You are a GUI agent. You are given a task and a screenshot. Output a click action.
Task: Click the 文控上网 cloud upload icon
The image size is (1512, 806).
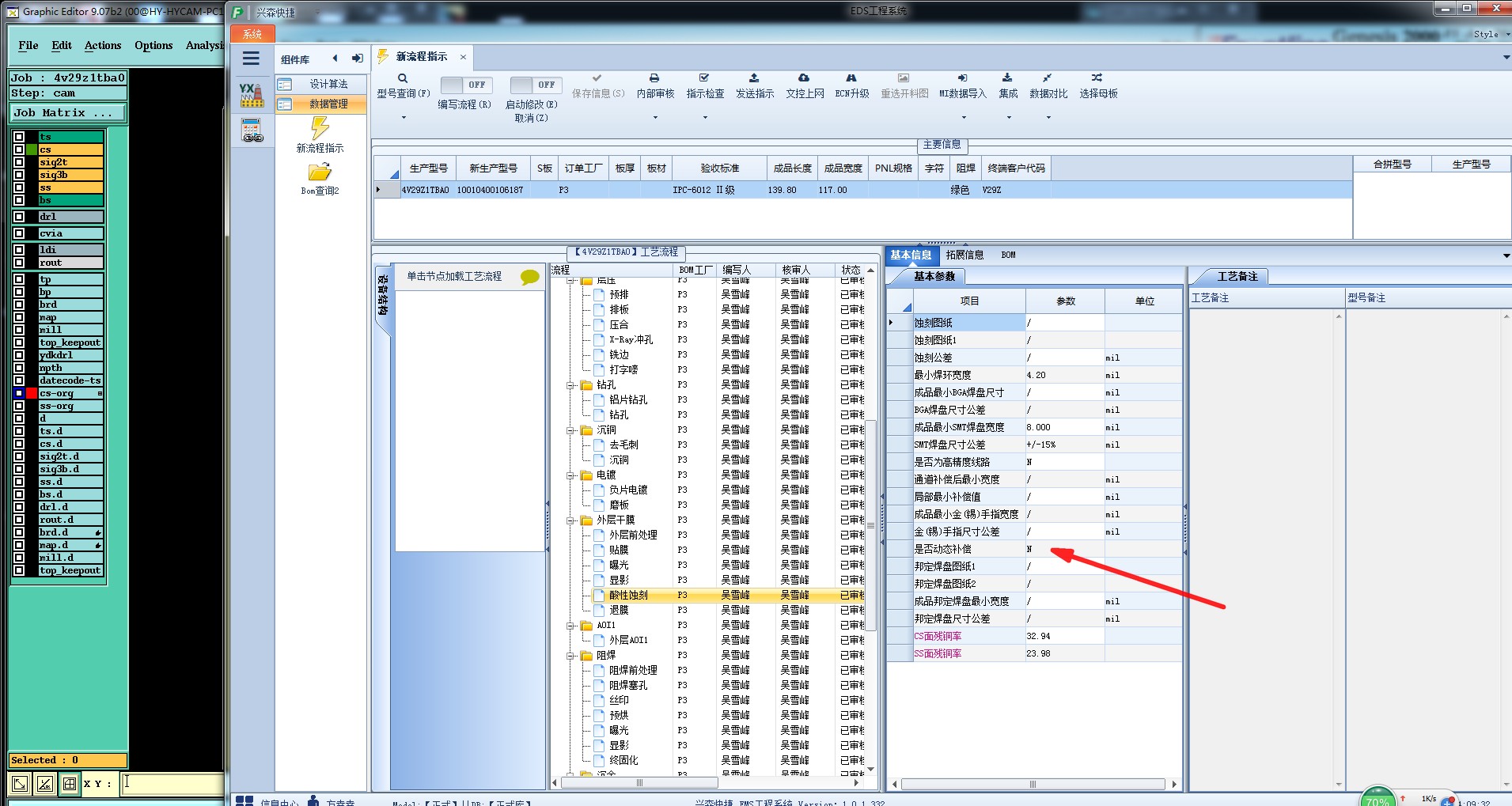point(804,78)
